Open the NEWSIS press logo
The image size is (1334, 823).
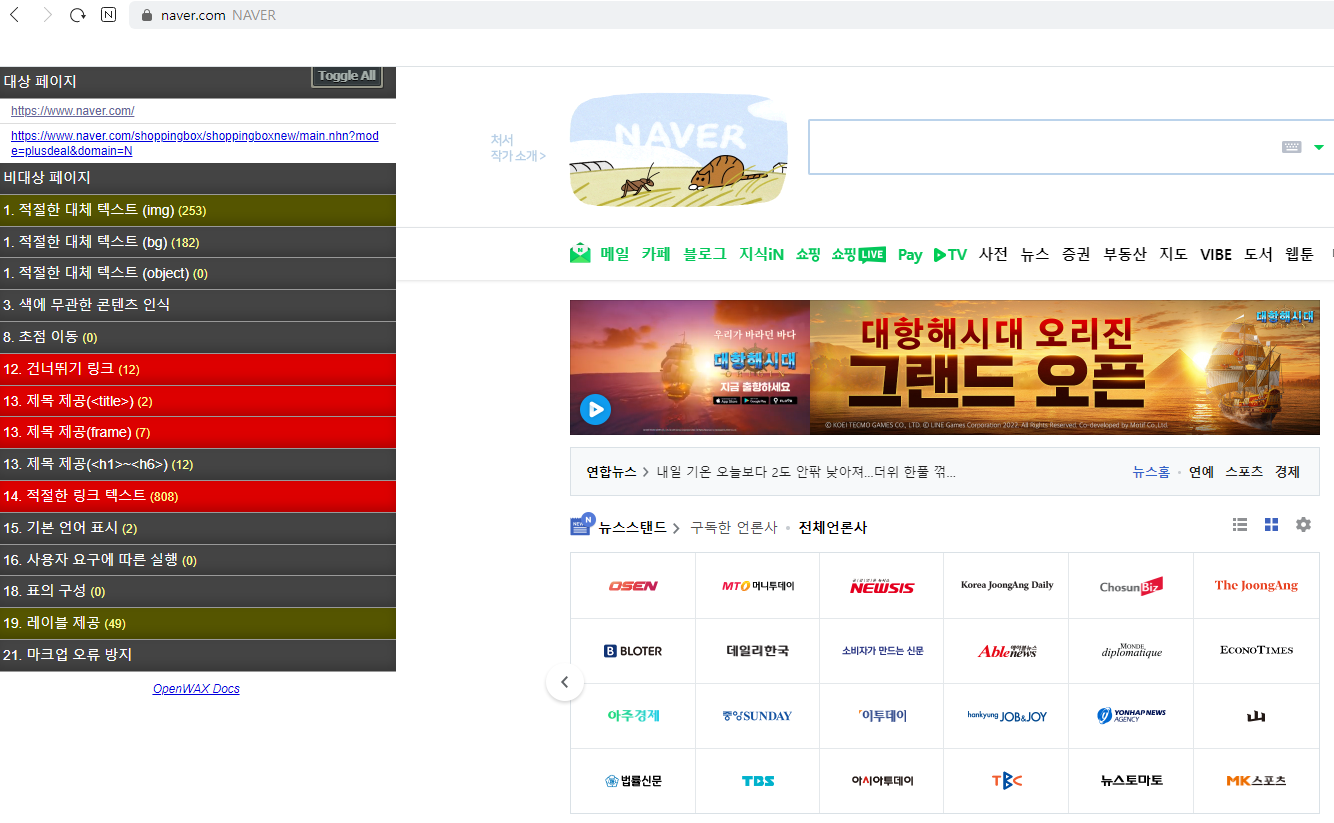click(882, 586)
